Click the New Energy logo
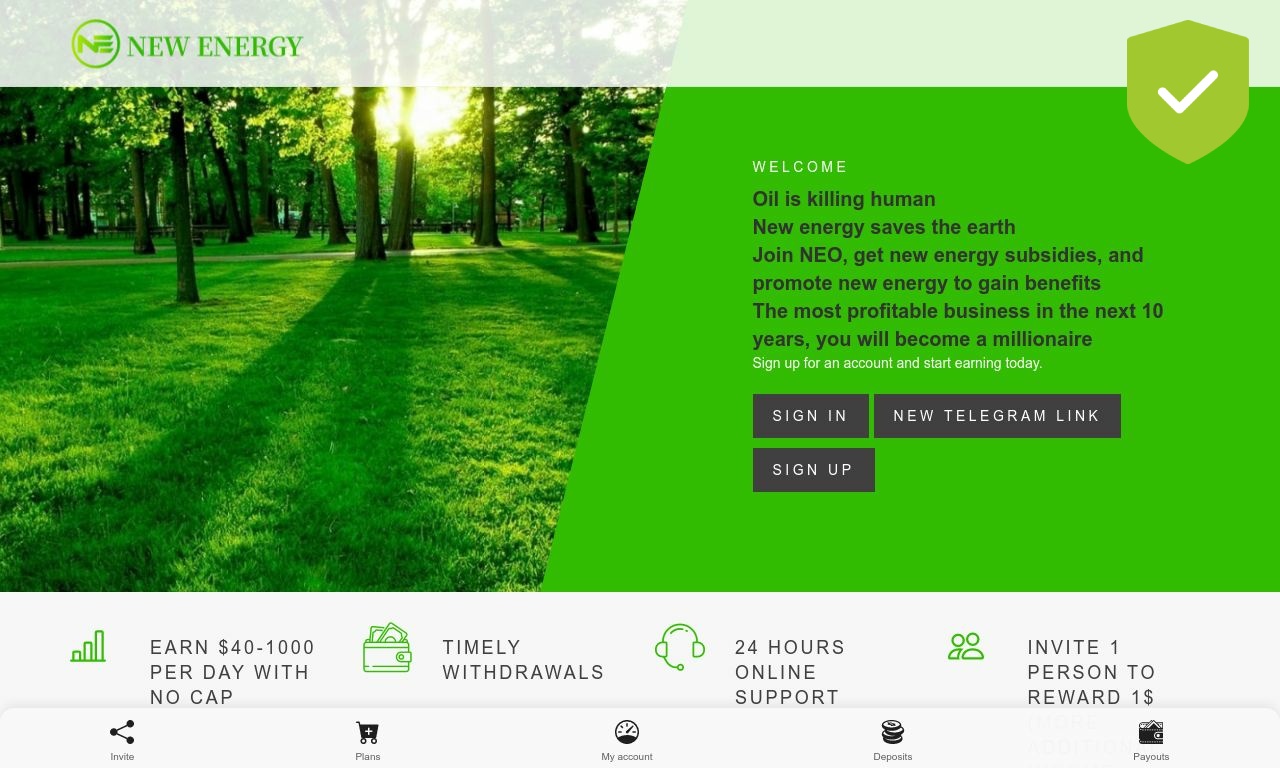This screenshot has width=1280, height=768. click(x=187, y=45)
